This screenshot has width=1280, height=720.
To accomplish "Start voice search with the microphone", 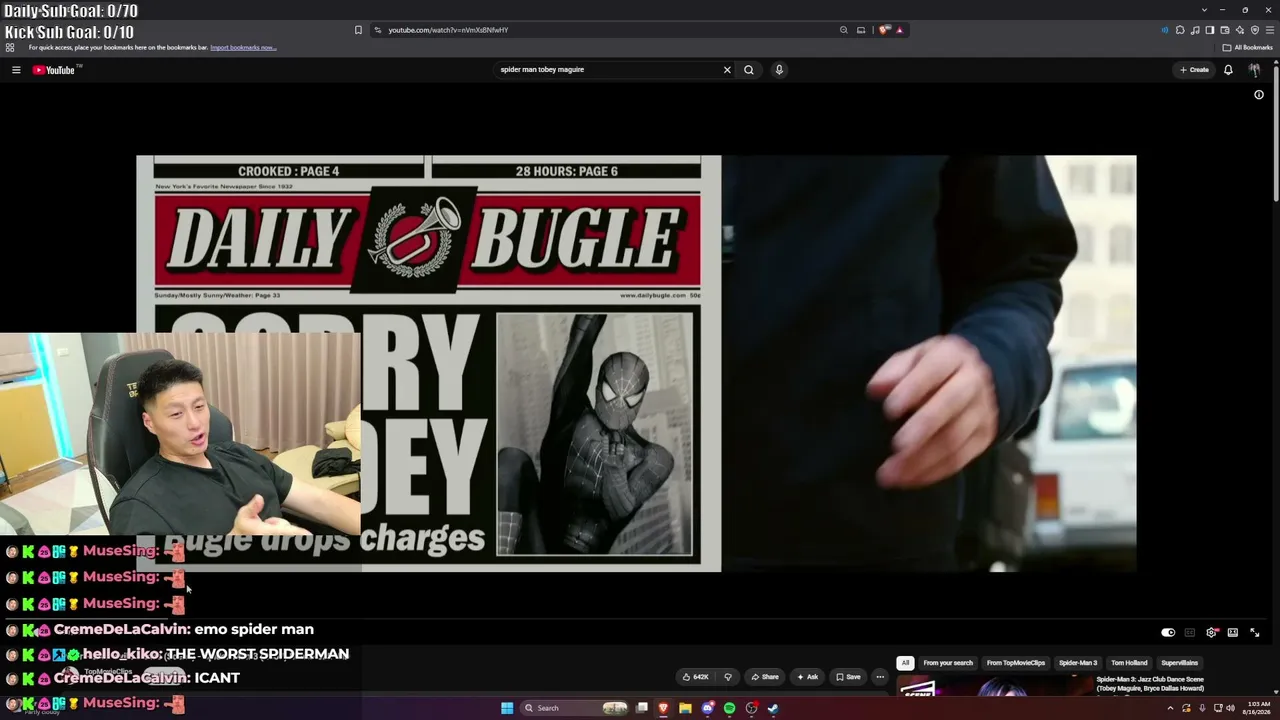I will pos(779,70).
